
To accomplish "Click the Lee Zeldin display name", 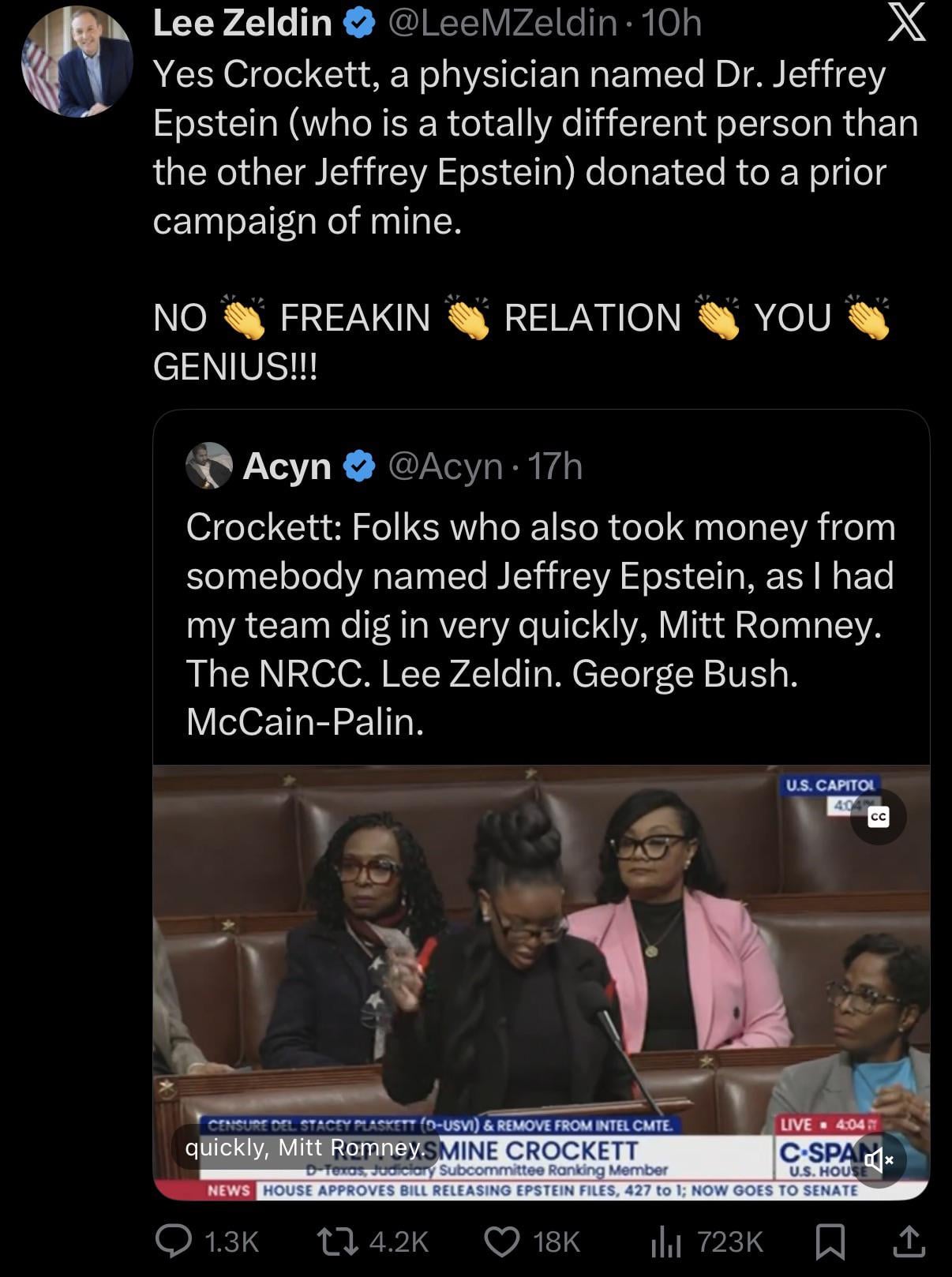I will pyautogui.click(x=242, y=23).
